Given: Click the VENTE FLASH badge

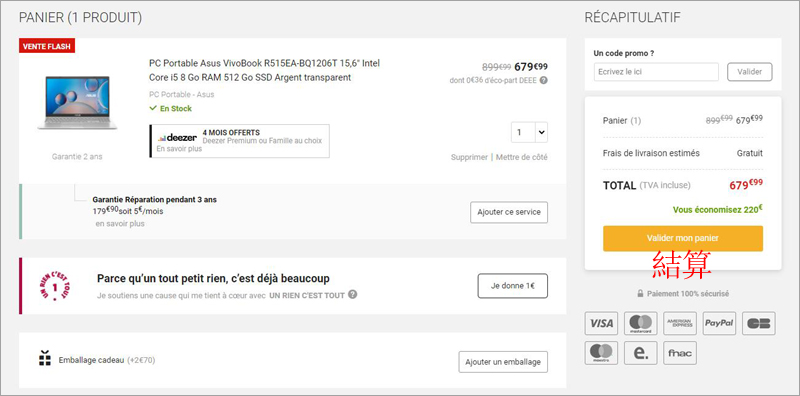Looking at the screenshot, I should [x=47, y=46].
